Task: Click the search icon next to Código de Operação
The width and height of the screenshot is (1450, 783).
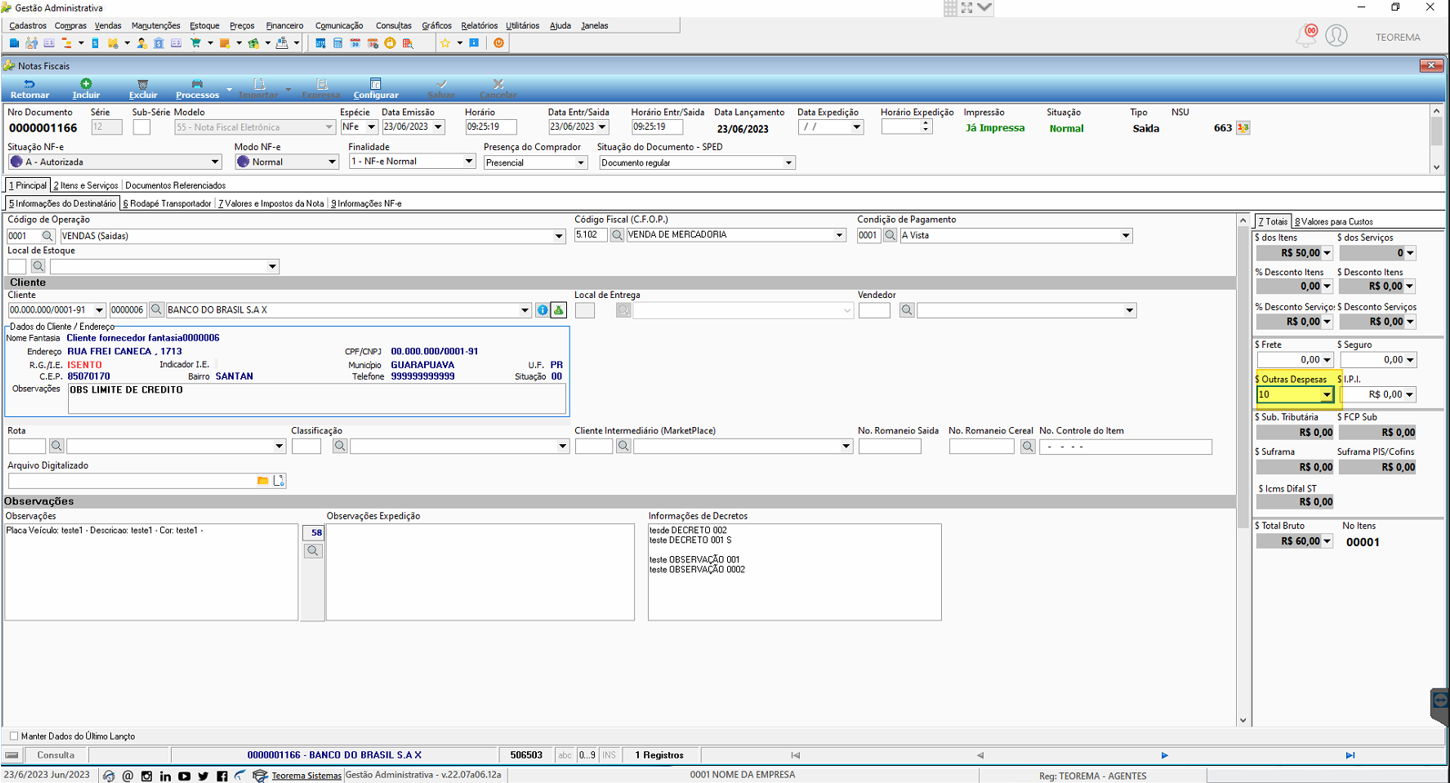Action: [x=47, y=236]
